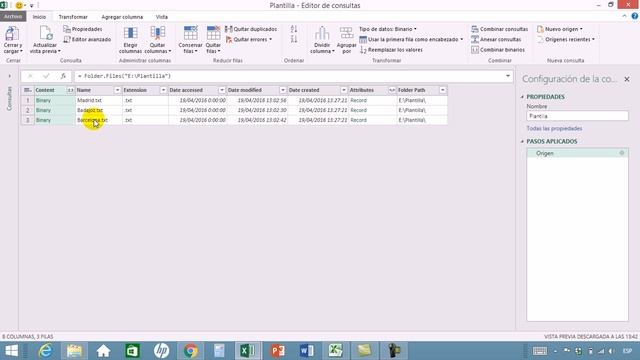Use first row as headers
The height and width of the screenshot is (360, 640).
click(x=411, y=40)
